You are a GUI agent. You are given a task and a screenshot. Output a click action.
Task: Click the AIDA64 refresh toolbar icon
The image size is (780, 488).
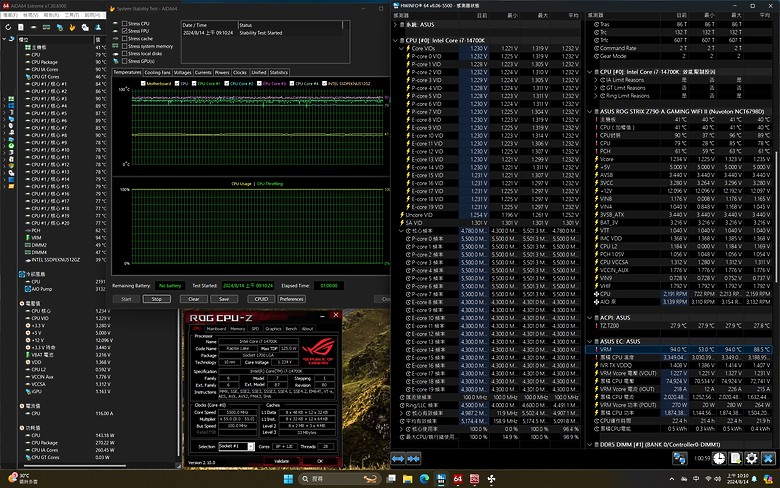8,27
